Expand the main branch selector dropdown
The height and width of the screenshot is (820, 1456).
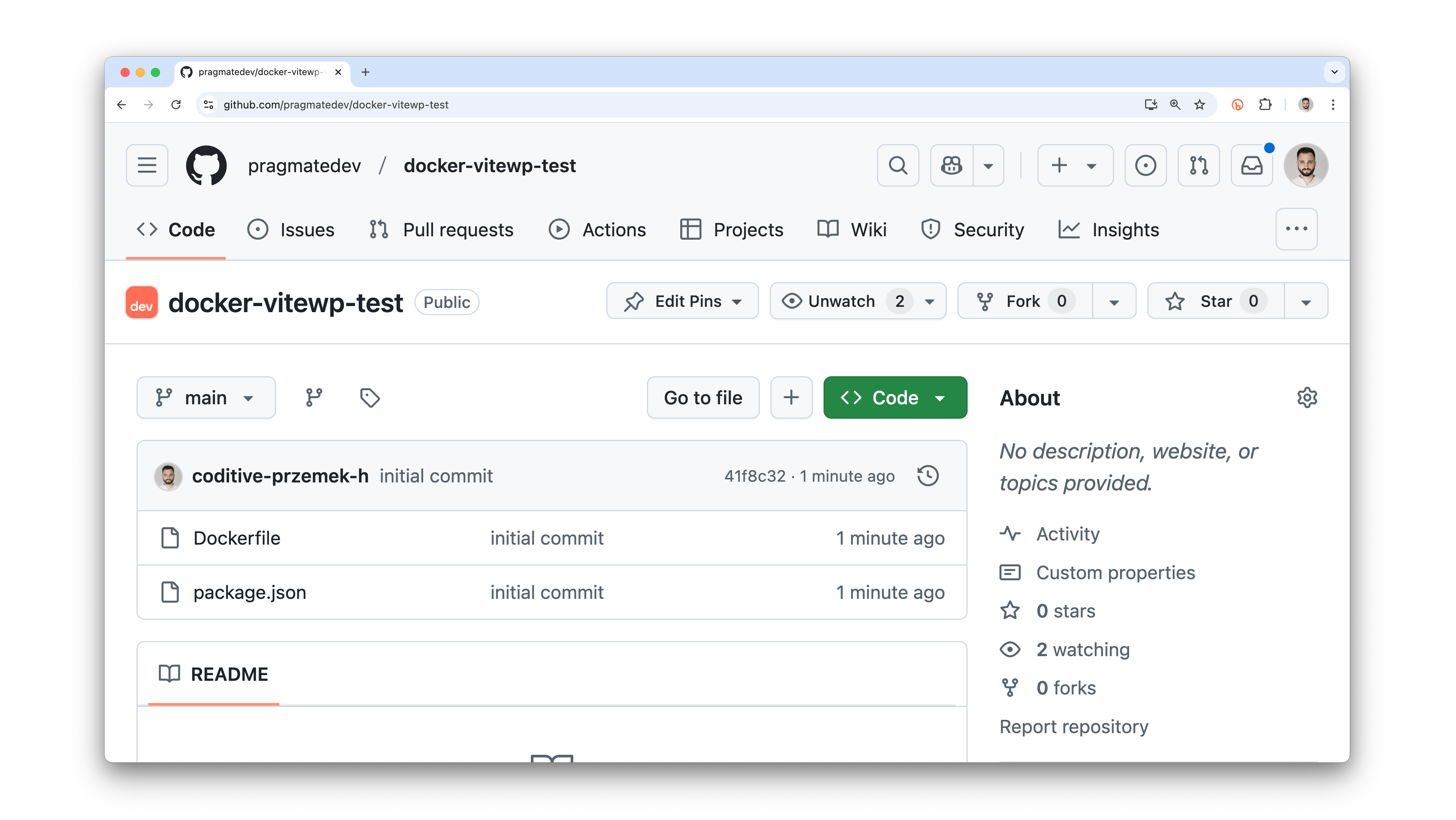[x=206, y=397]
